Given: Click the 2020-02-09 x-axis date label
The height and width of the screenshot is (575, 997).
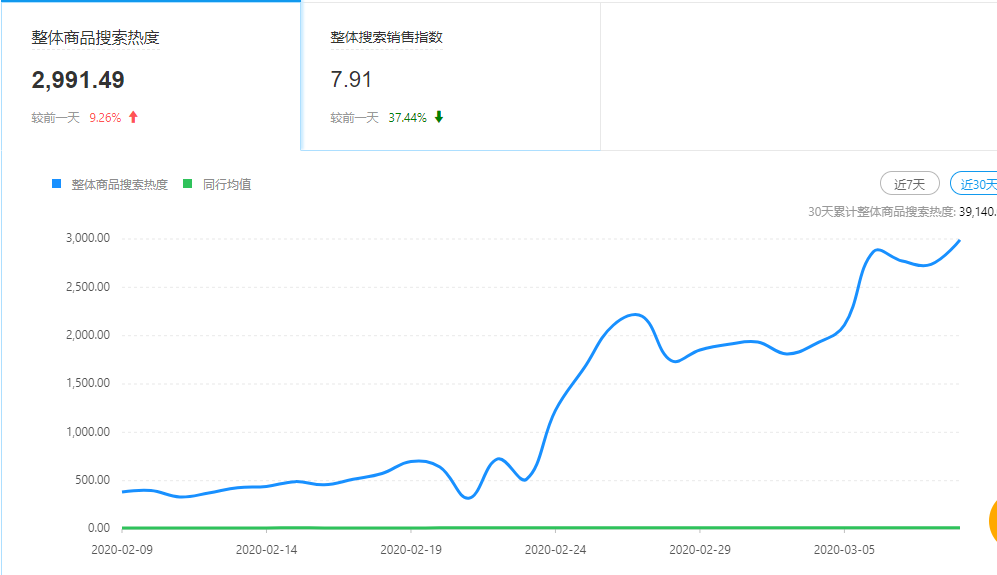Looking at the screenshot, I should [x=122, y=550].
